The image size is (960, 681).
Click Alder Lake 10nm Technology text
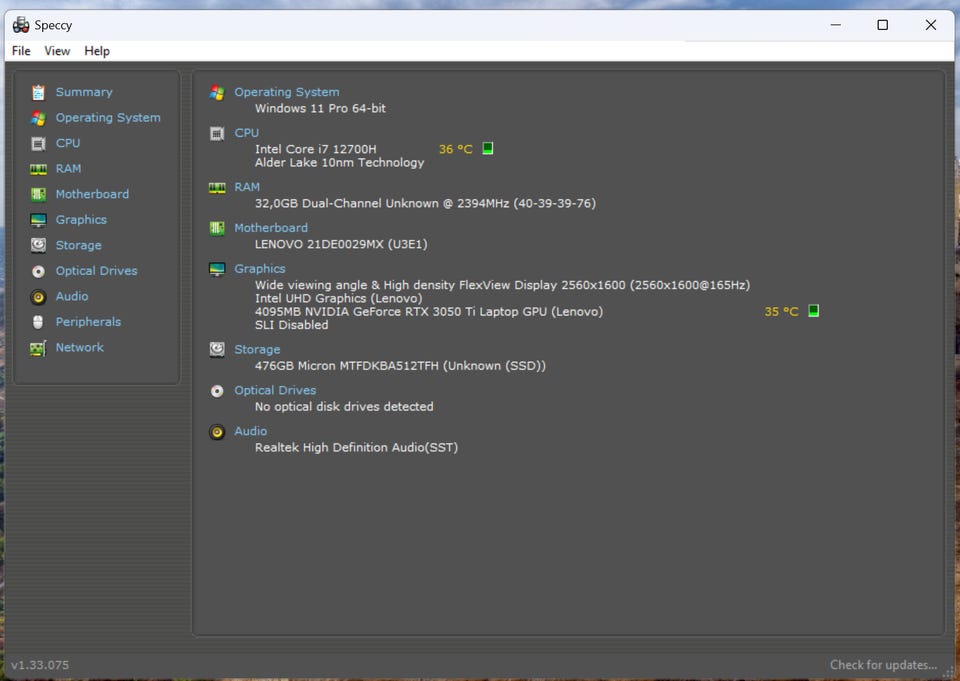(x=339, y=162)
